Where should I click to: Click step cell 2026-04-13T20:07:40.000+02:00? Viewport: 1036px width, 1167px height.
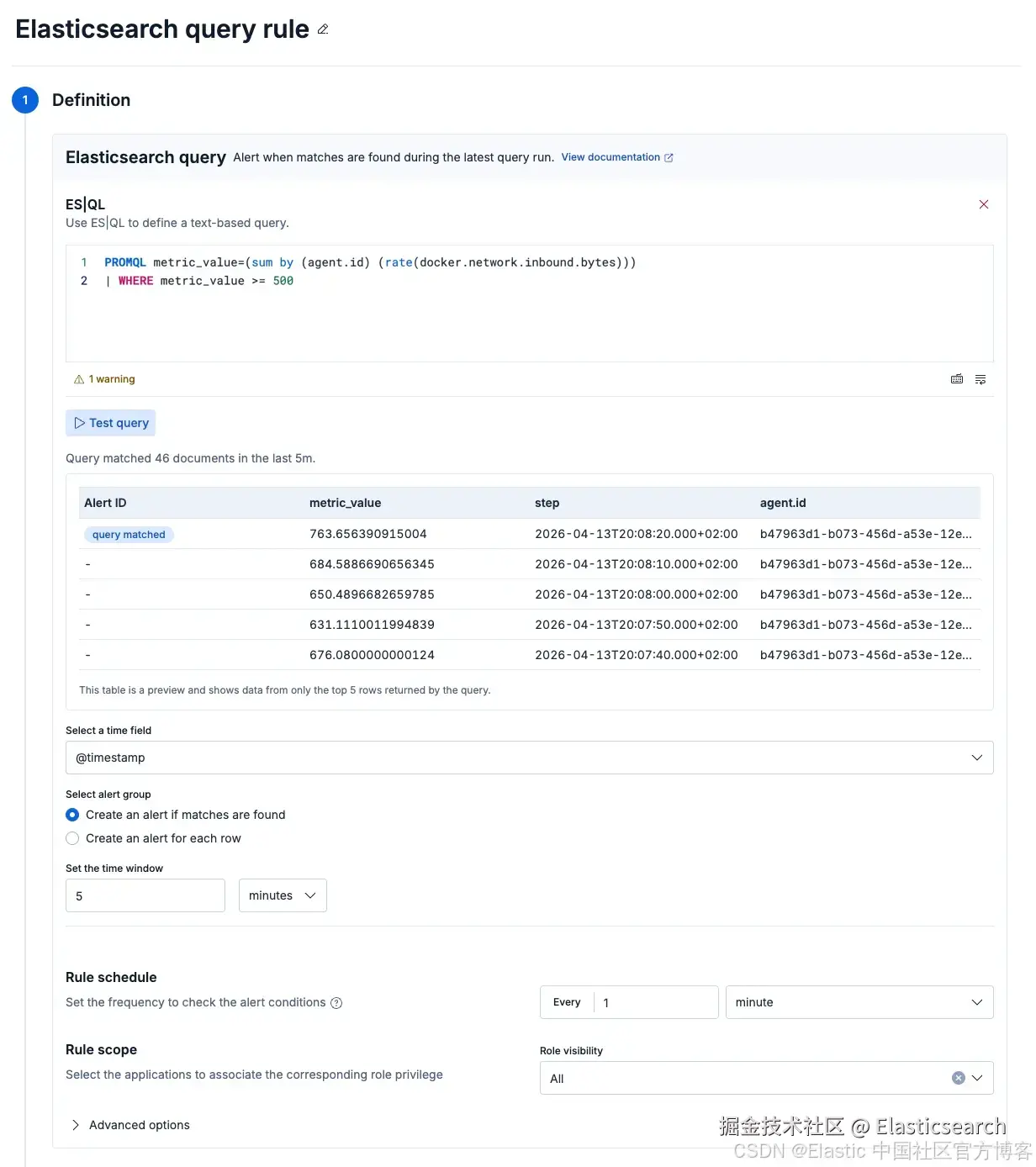637,655
